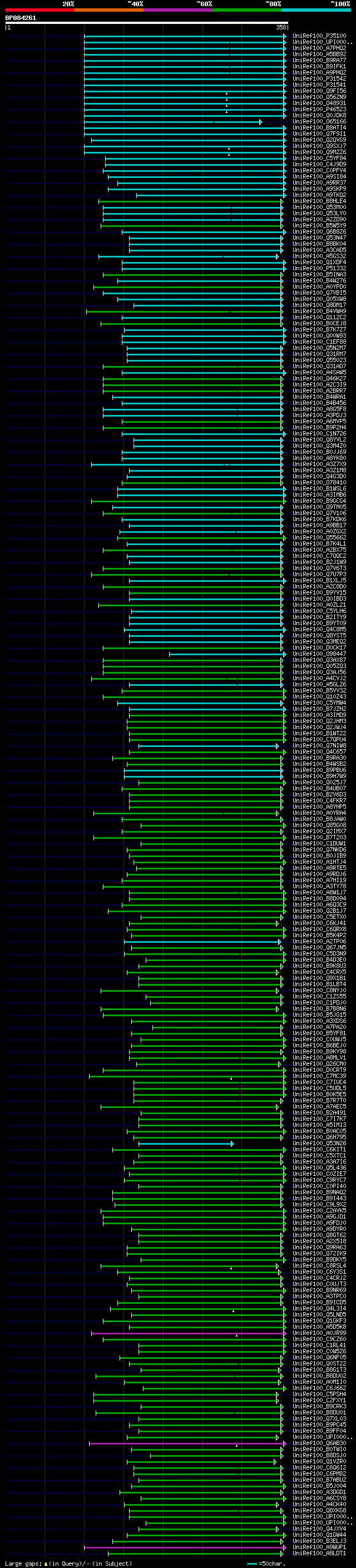Viewport: 356px width, 1568px height.
Task: Open hit UniRef100_A0JR99
Action: click(x=319, y=1333)
